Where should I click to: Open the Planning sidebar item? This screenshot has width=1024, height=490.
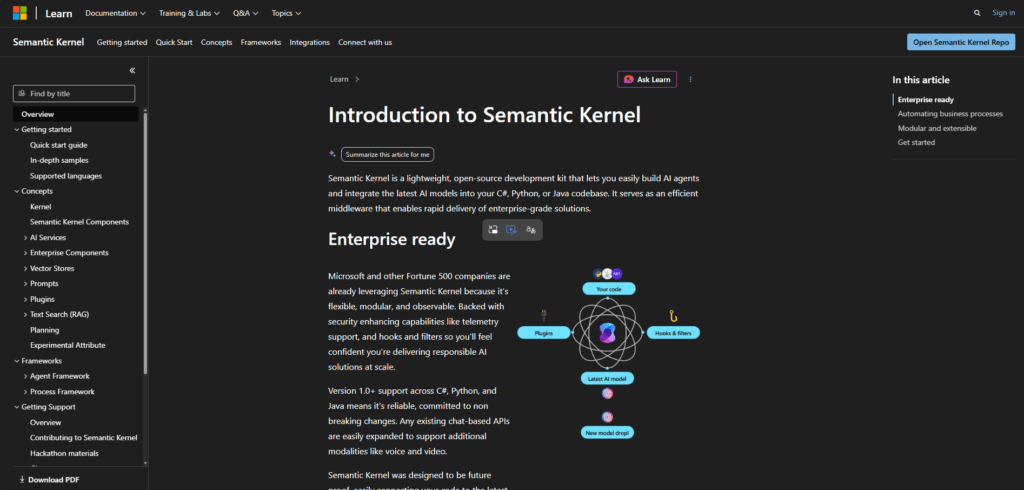(44, 330)
